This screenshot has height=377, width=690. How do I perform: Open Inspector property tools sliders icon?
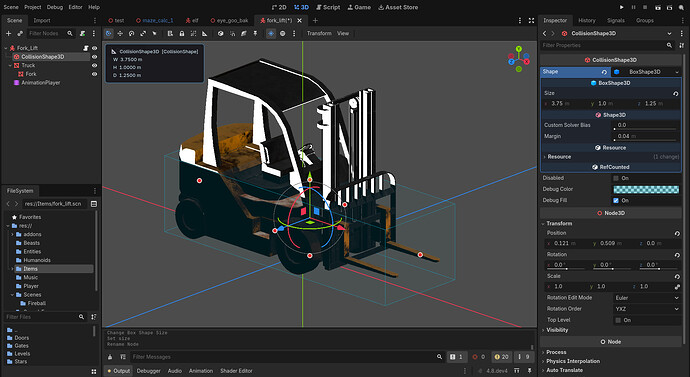click(682, 45)
